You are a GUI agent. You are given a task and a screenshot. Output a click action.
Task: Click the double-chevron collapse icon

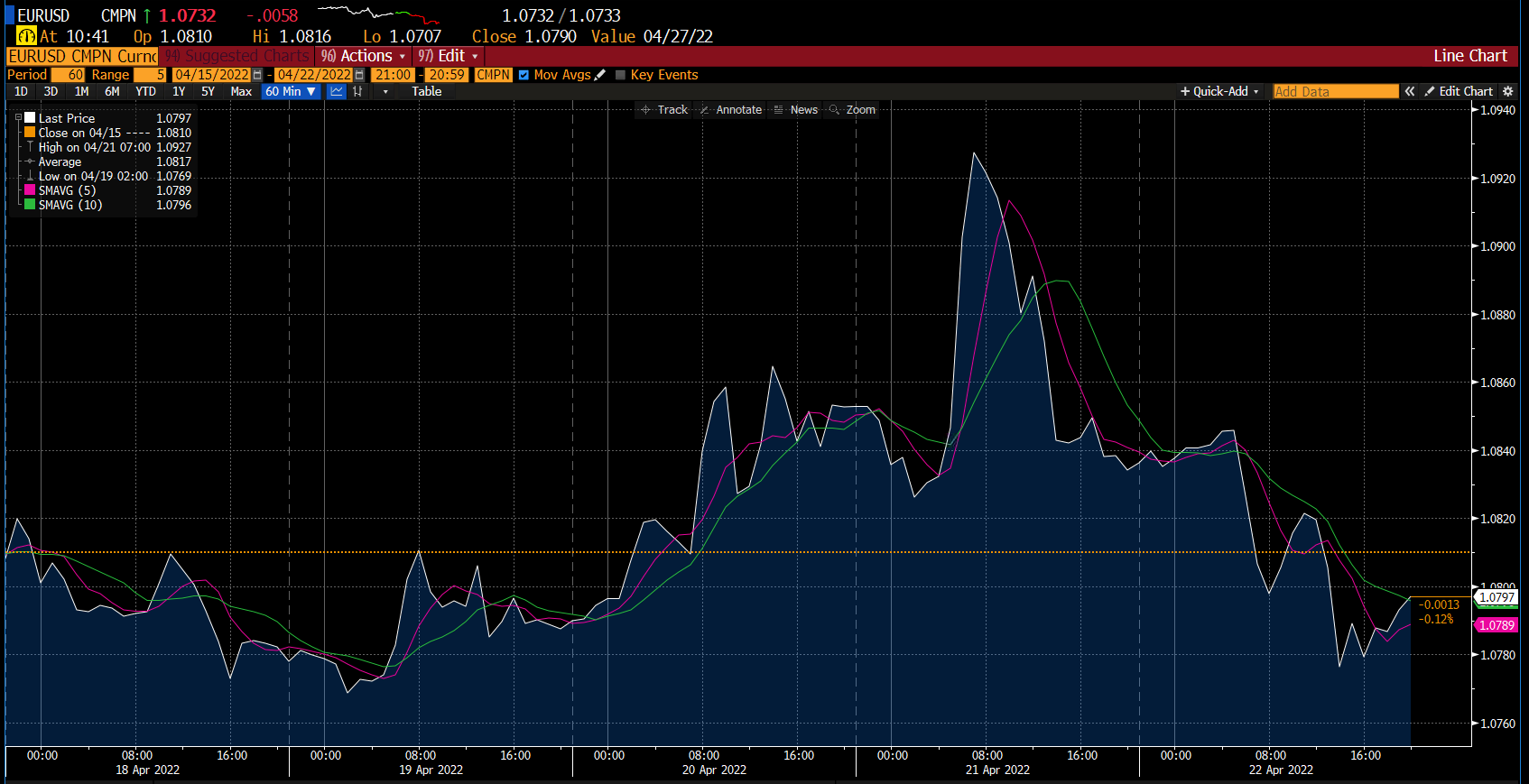pyautogui.click(x=1410, y=92)
